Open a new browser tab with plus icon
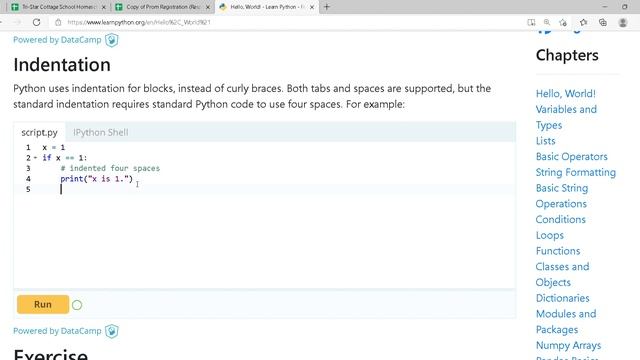Viewport: 640px width, 360px height. tap(327, 7)
